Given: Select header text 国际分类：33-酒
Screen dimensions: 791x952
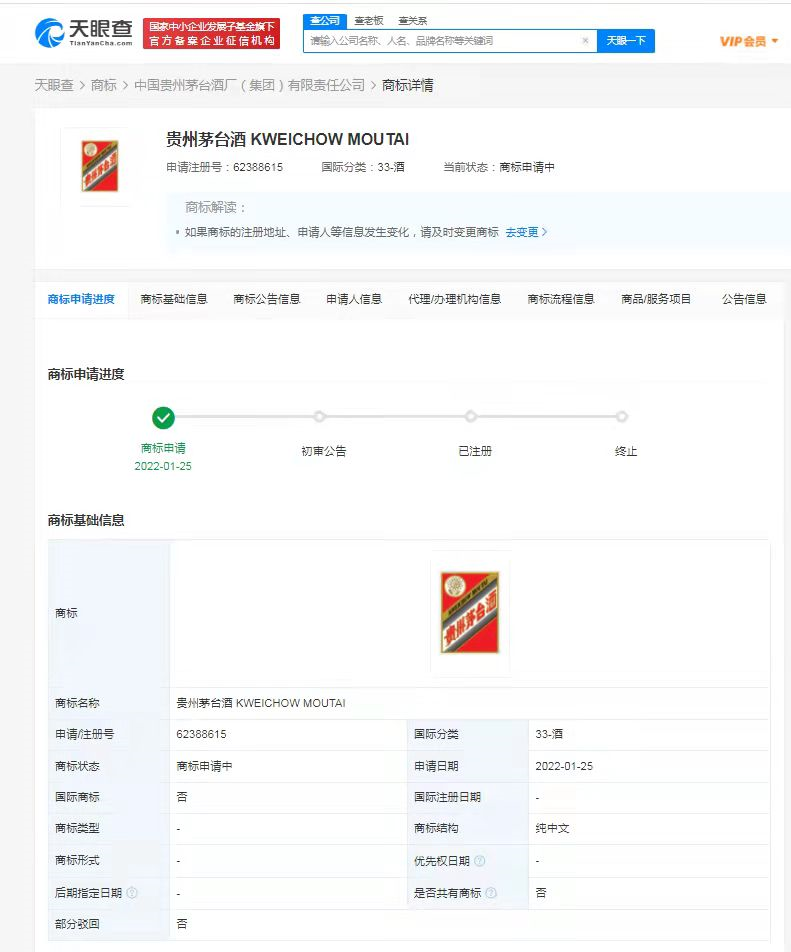Looking at the screenshot, I should point(363,168).
